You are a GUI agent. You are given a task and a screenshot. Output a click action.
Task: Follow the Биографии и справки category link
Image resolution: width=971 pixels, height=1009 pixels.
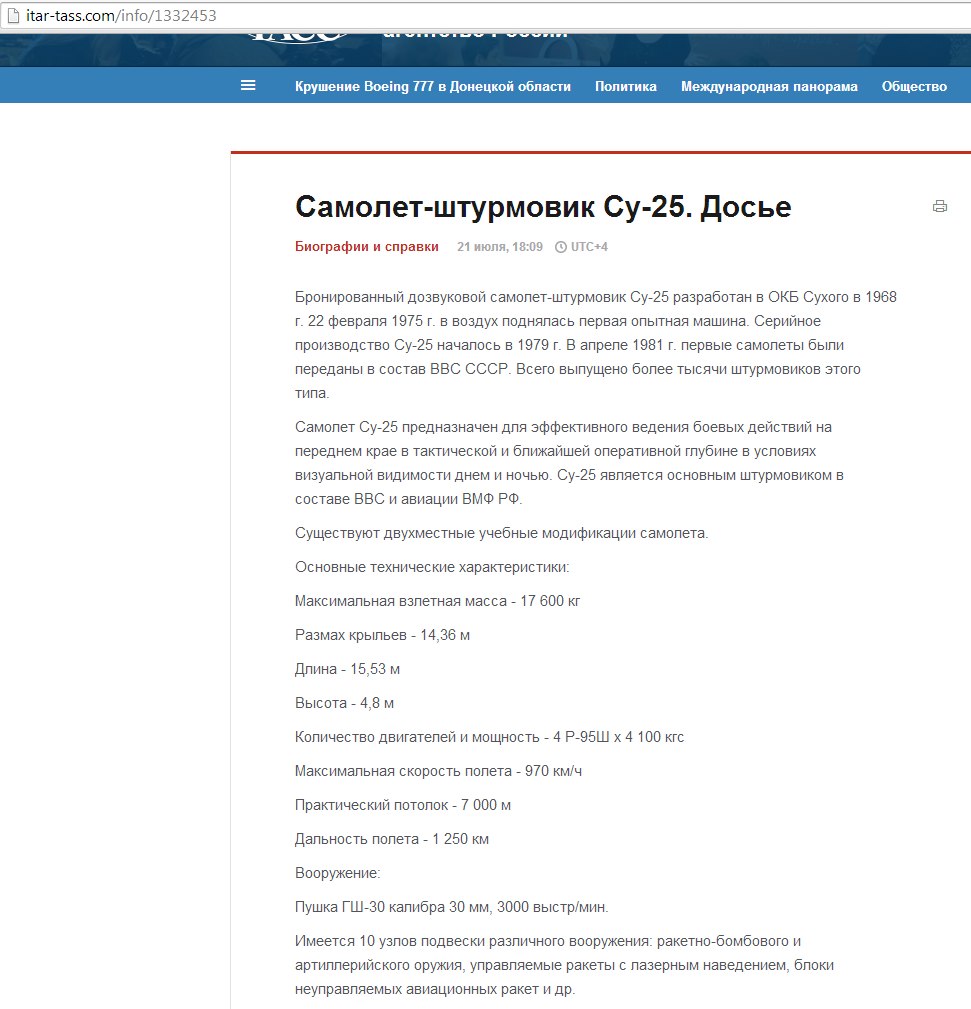(366, 247)
